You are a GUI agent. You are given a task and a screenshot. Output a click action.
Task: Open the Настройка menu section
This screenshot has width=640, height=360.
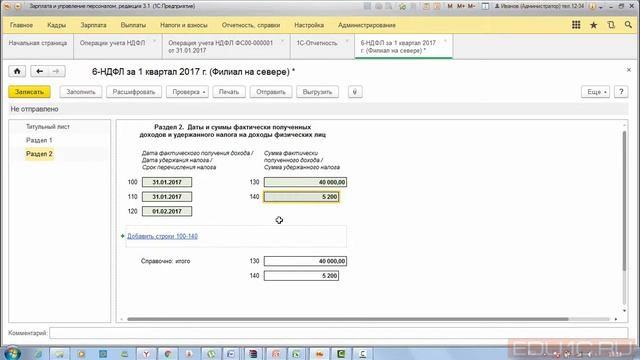pyautogui.click(x=309, y=25)
